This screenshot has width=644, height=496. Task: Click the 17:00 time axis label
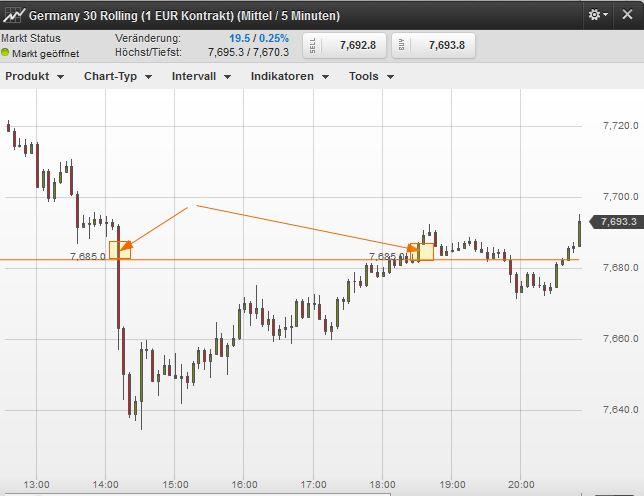click(x=313, y=485)
